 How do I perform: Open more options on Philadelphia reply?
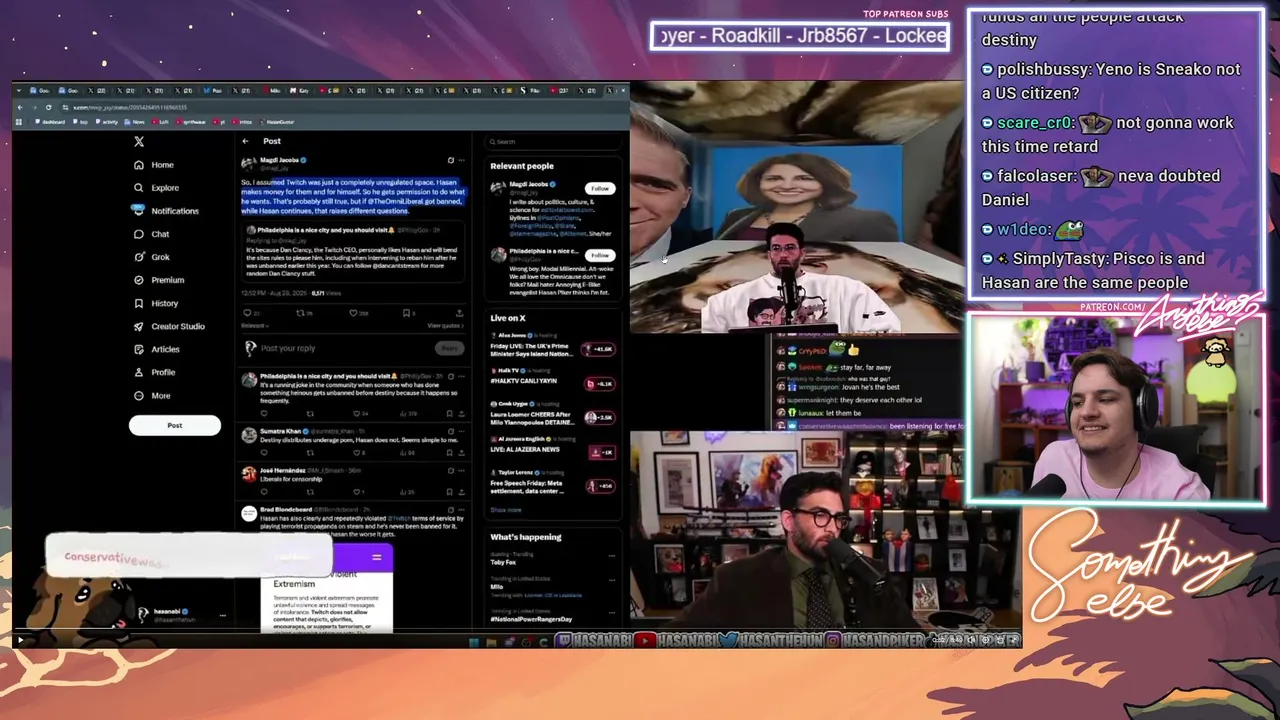pos(461,376)
